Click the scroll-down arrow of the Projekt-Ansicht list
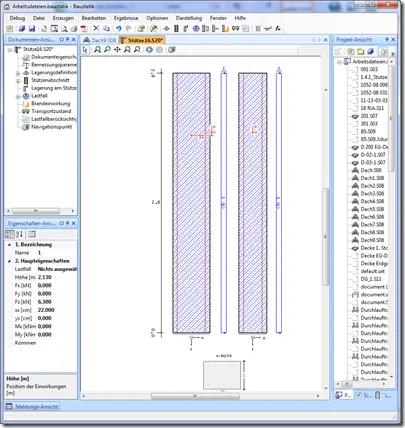Screen dimensions: 405x428 pyautogui.click(x=392, y=377)
